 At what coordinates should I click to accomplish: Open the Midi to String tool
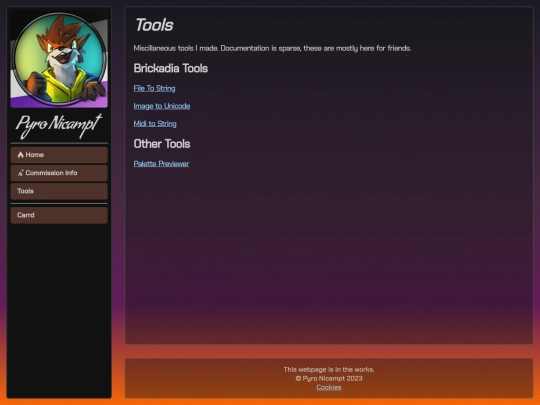[x=155, y=124]
